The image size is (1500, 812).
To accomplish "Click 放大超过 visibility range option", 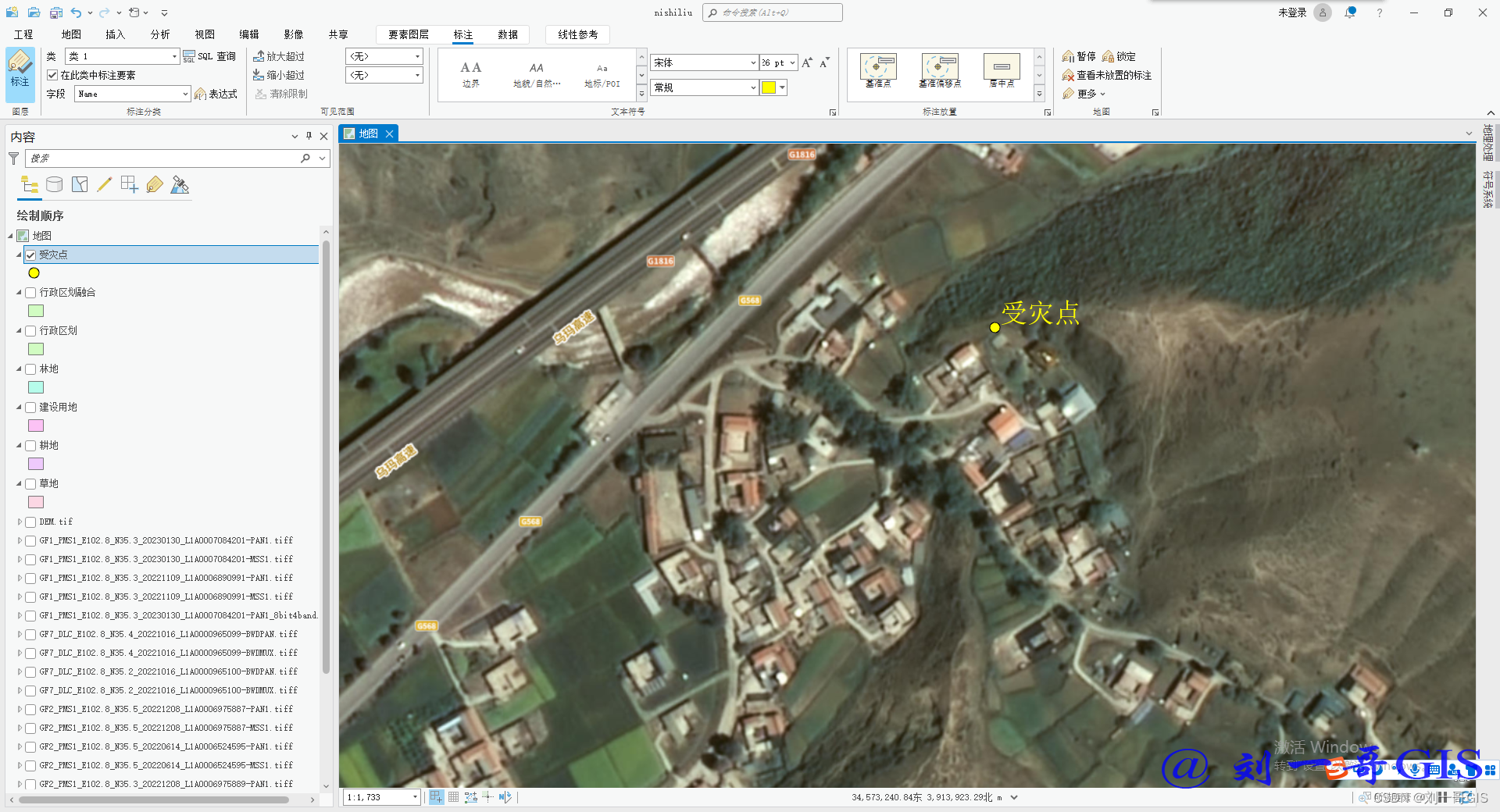I will 279,56.
